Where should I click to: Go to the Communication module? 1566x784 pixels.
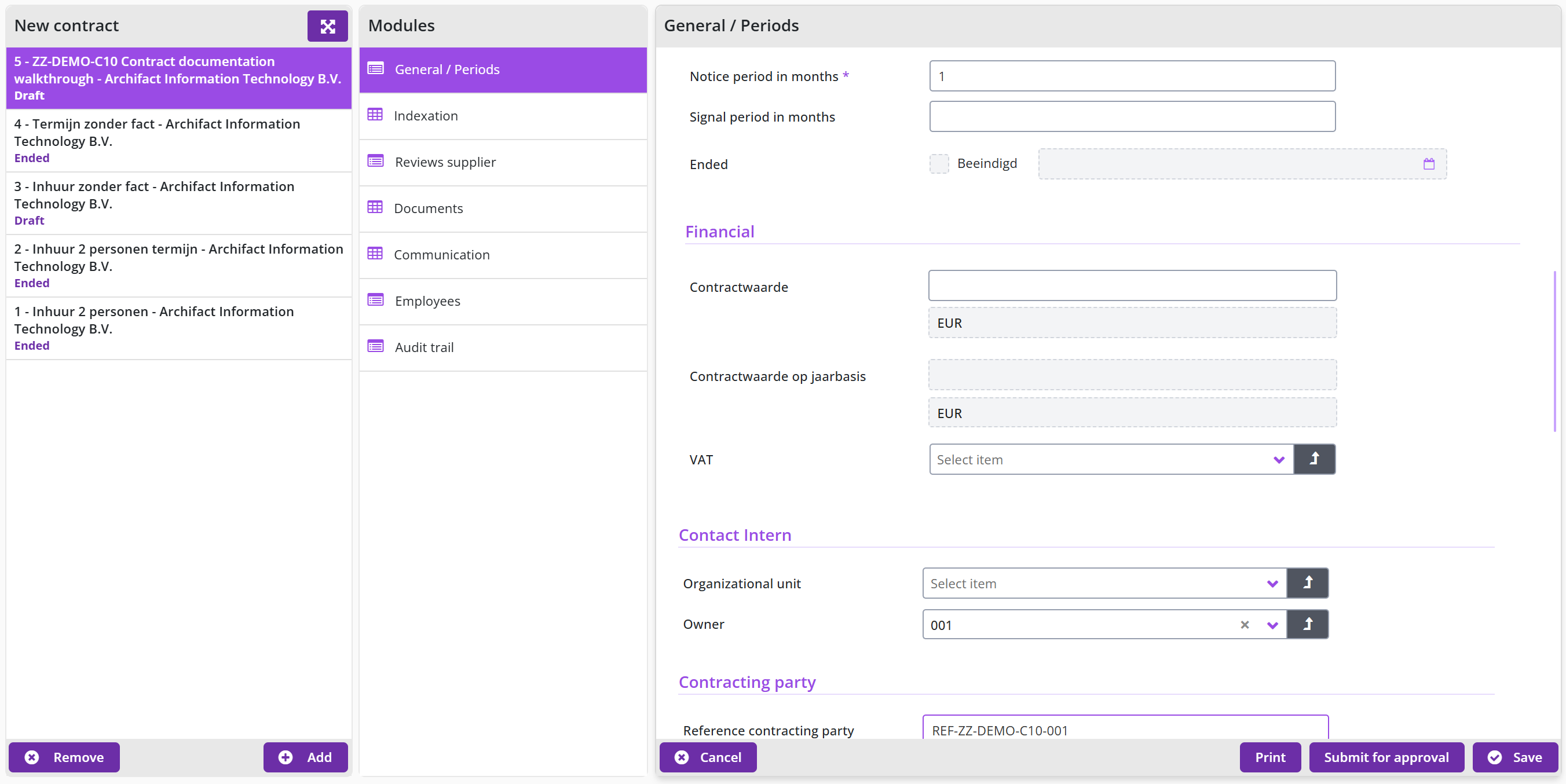[503, 255]
